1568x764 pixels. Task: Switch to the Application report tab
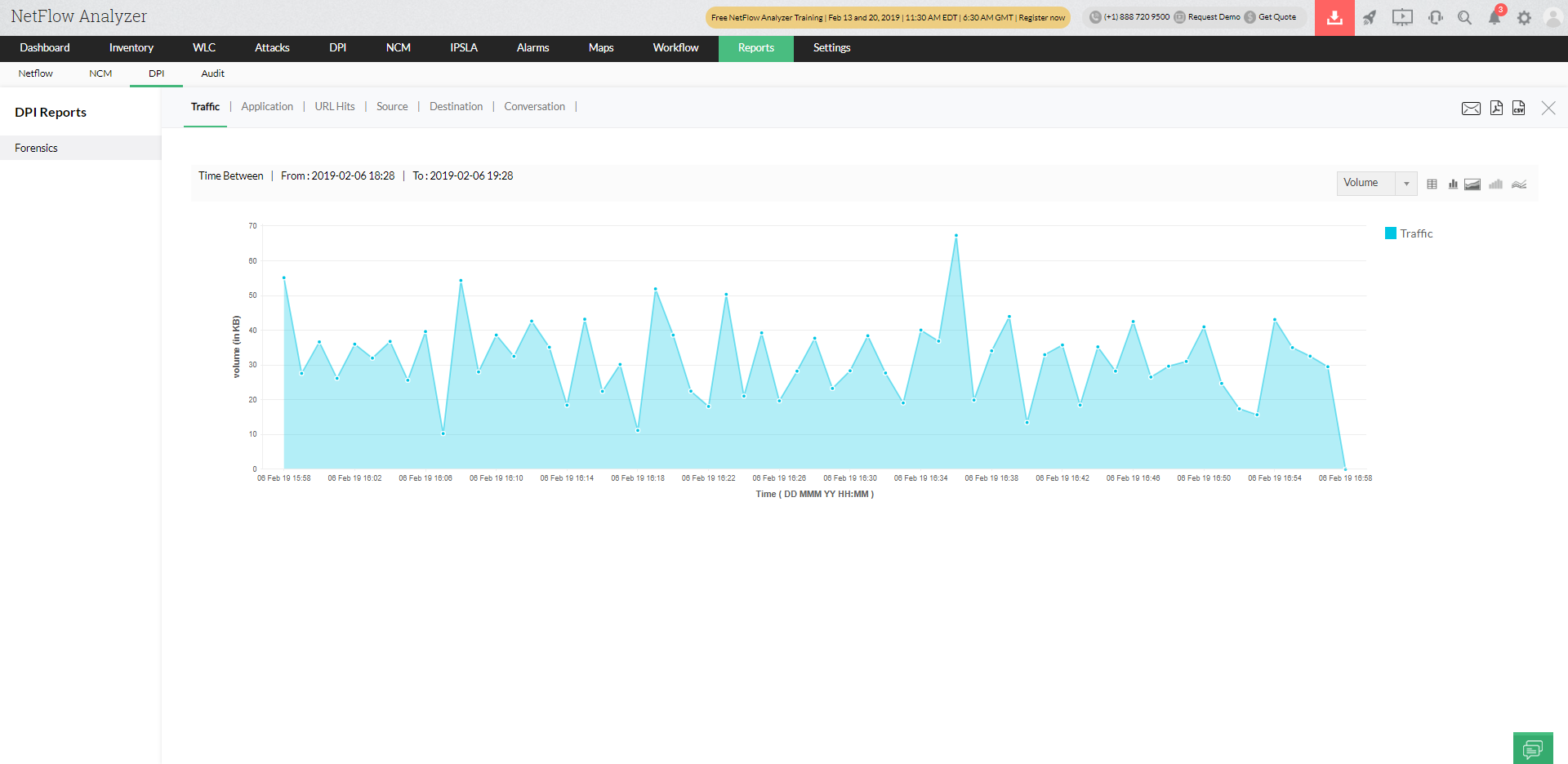267,107
